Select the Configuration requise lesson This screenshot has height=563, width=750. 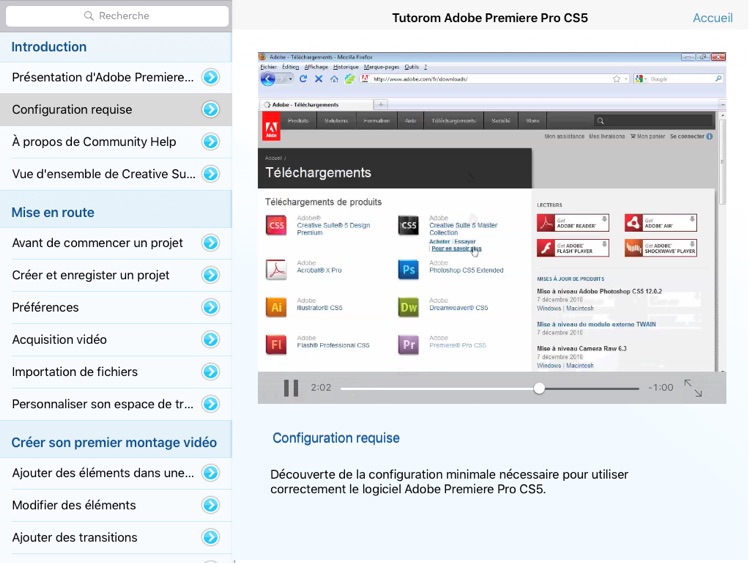[116, 110]
